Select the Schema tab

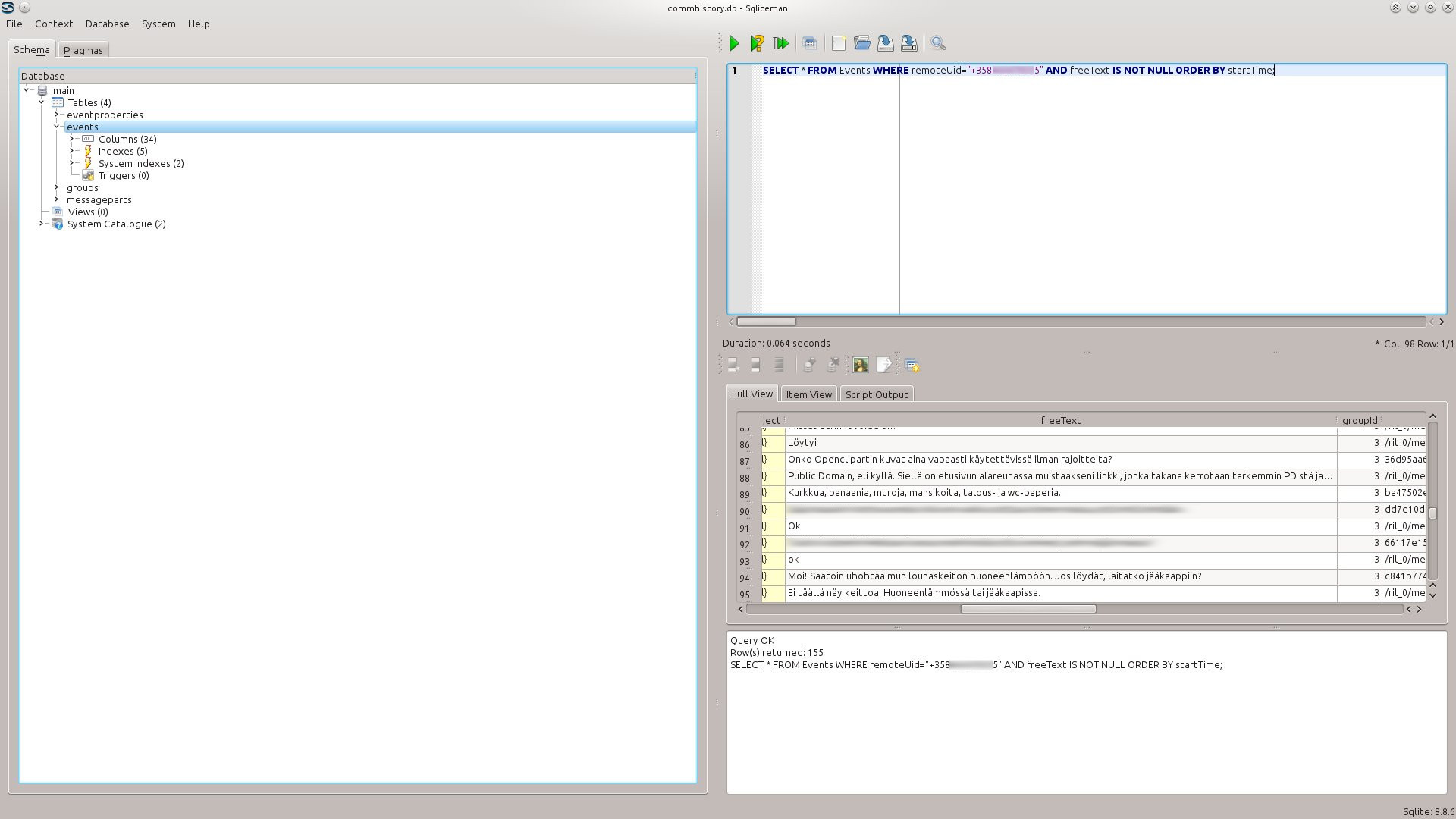(x=31, y=49)
